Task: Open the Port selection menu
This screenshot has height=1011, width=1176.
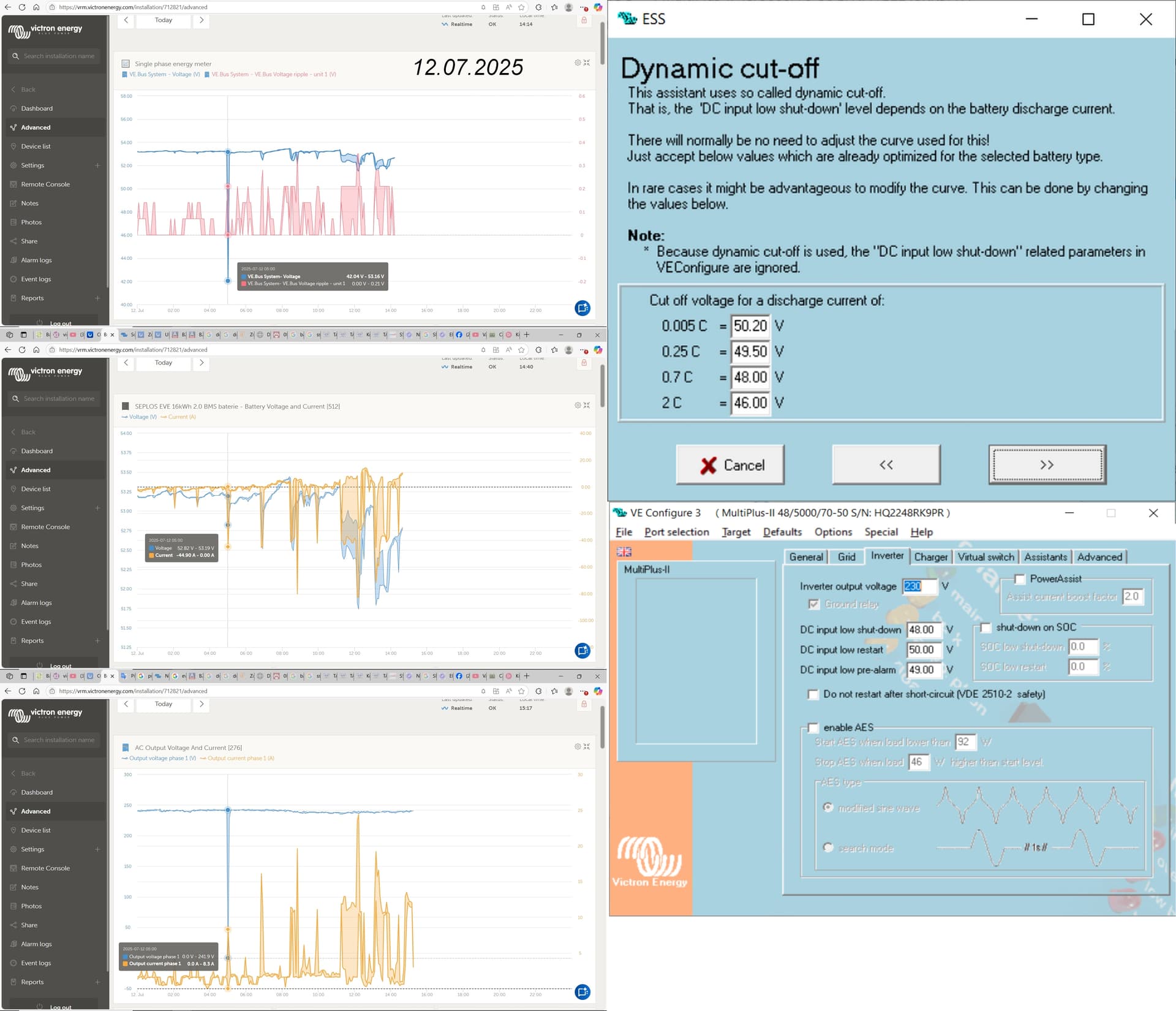Action: click(677, 532)
